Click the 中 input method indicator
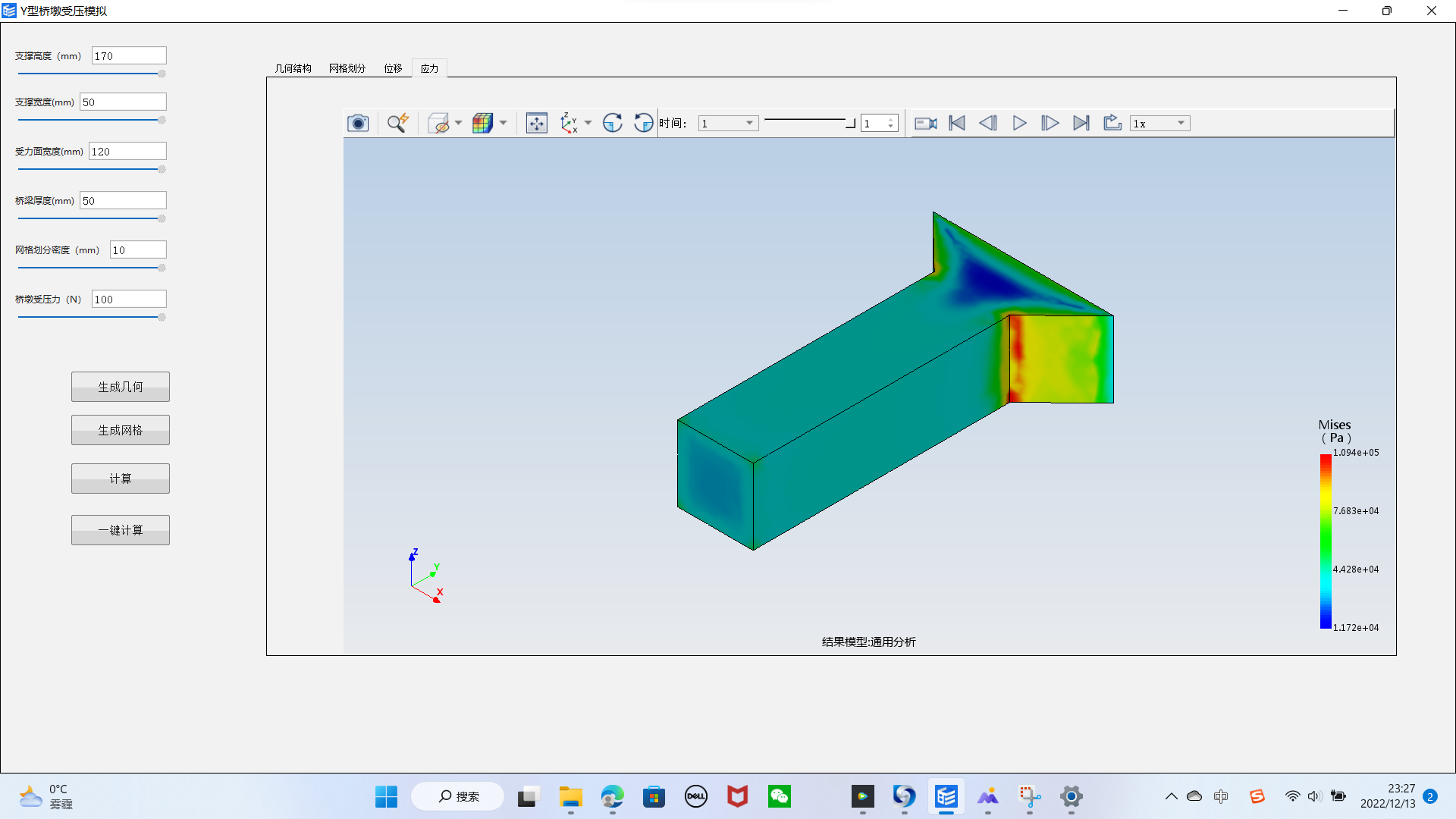Image resolution: width=1456 pixels, height=819 pixels. pyautogui.click(x=1220, y=796)
